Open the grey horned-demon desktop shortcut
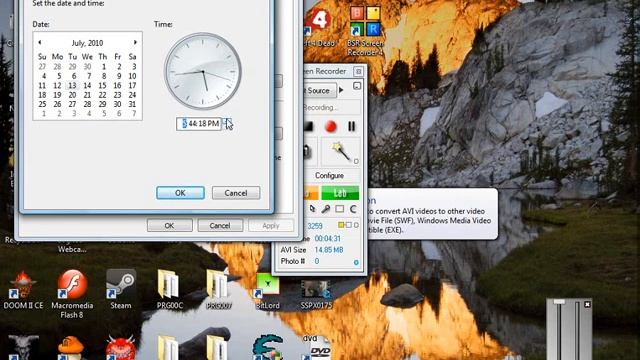 pos(23,347)
